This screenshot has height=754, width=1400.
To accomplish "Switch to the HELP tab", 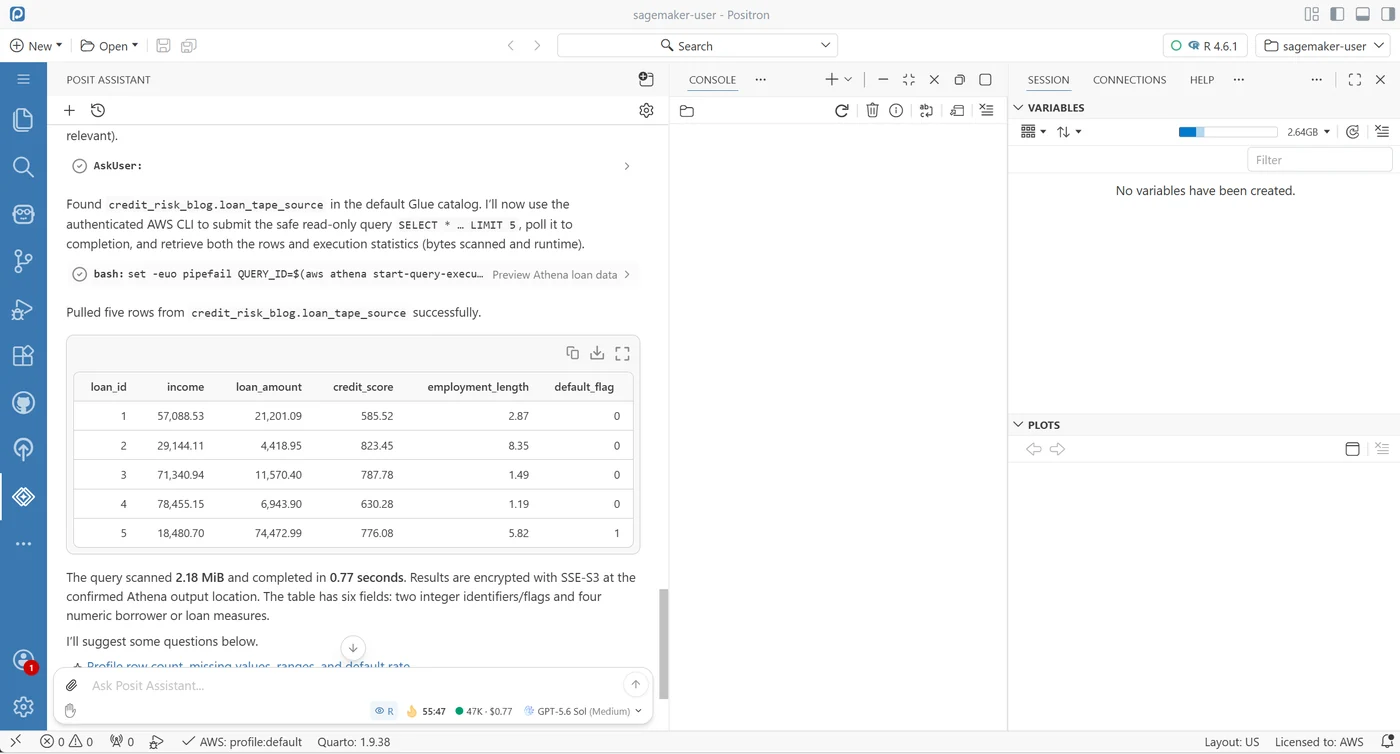I will (x=1202, y=80).
